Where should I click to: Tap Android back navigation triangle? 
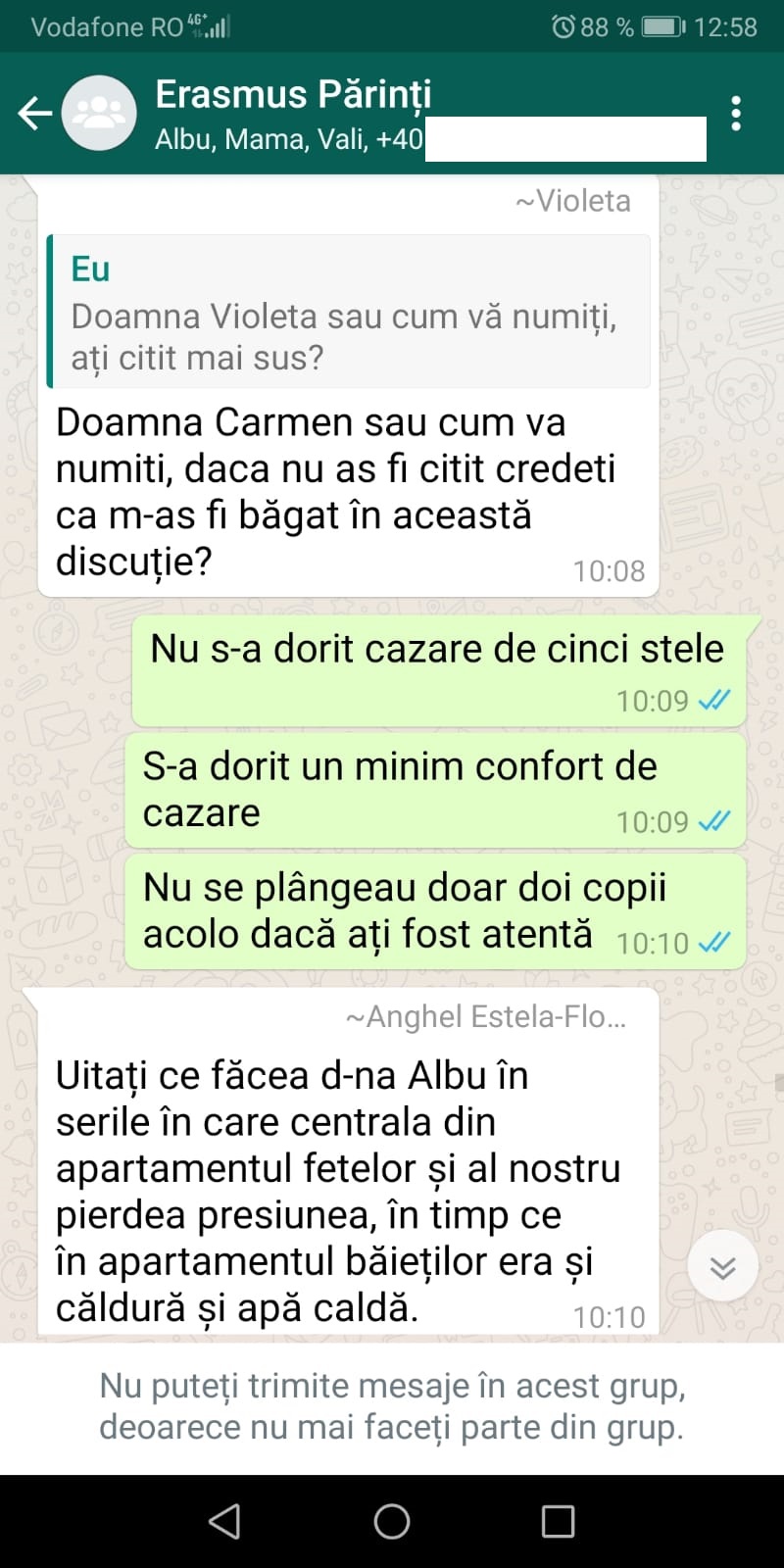pyautogui.click(x=225, y=1521)
